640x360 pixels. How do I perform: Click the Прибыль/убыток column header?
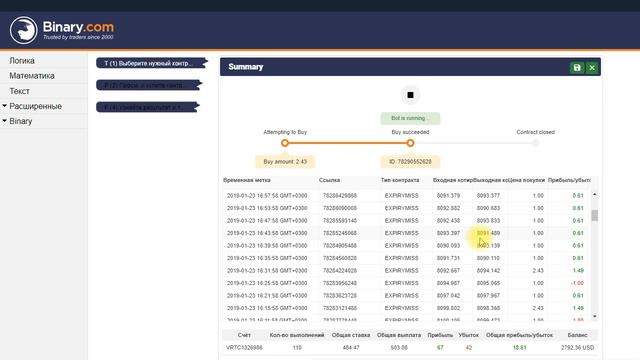pyautogui.click(x=569, y=180)
